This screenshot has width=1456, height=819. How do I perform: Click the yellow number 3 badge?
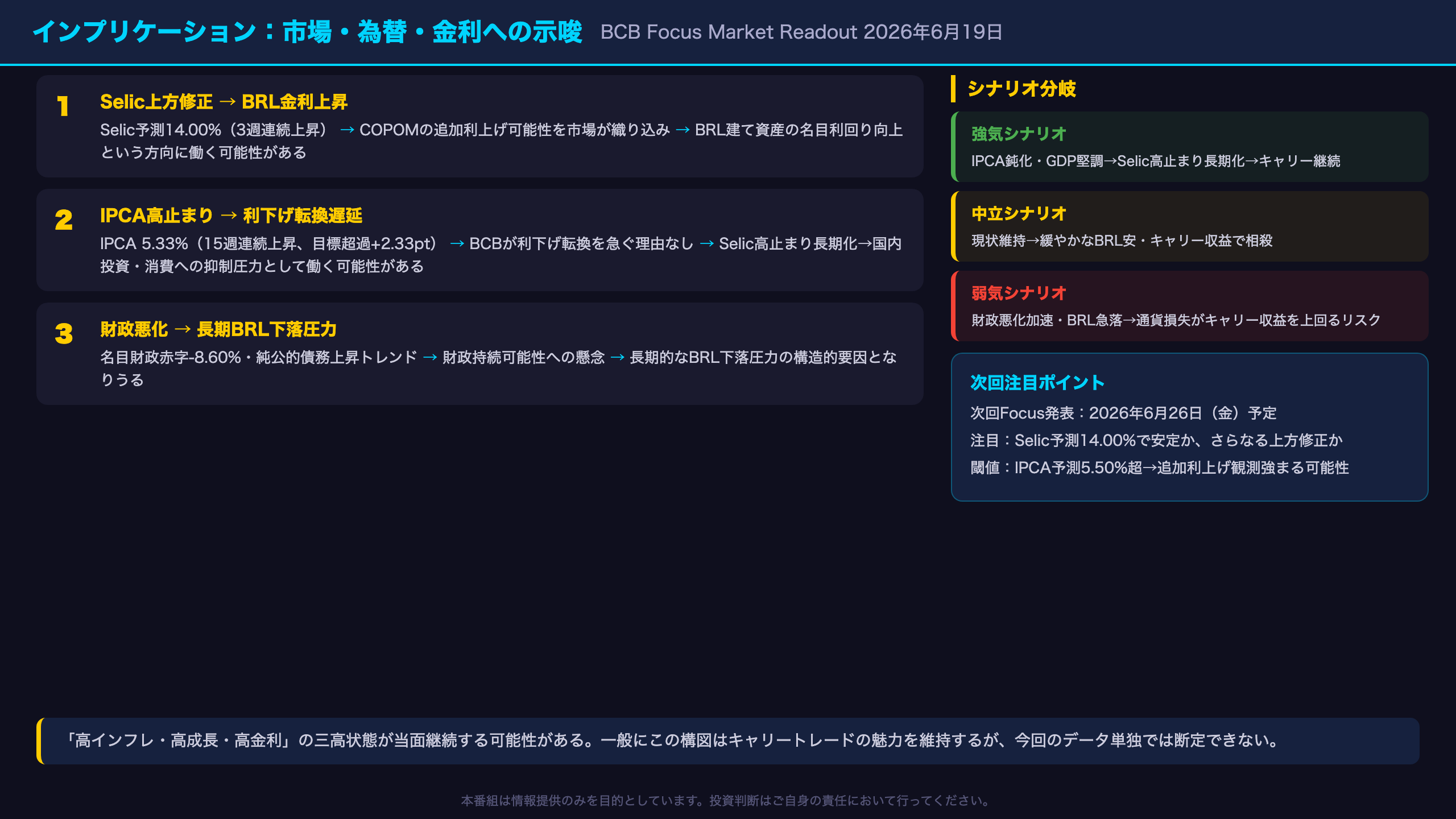coord(64,334)
